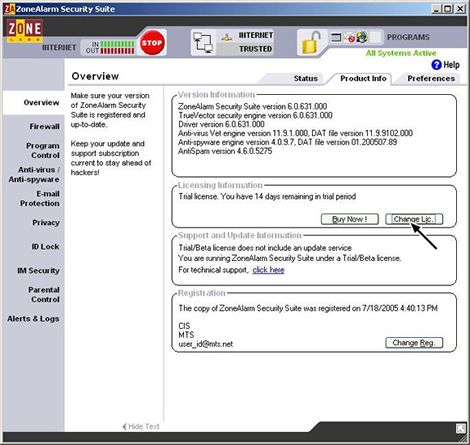The height and width of the screenshot is (445, 470).
Task: Open the Firewall section
Action: [44, 126]
